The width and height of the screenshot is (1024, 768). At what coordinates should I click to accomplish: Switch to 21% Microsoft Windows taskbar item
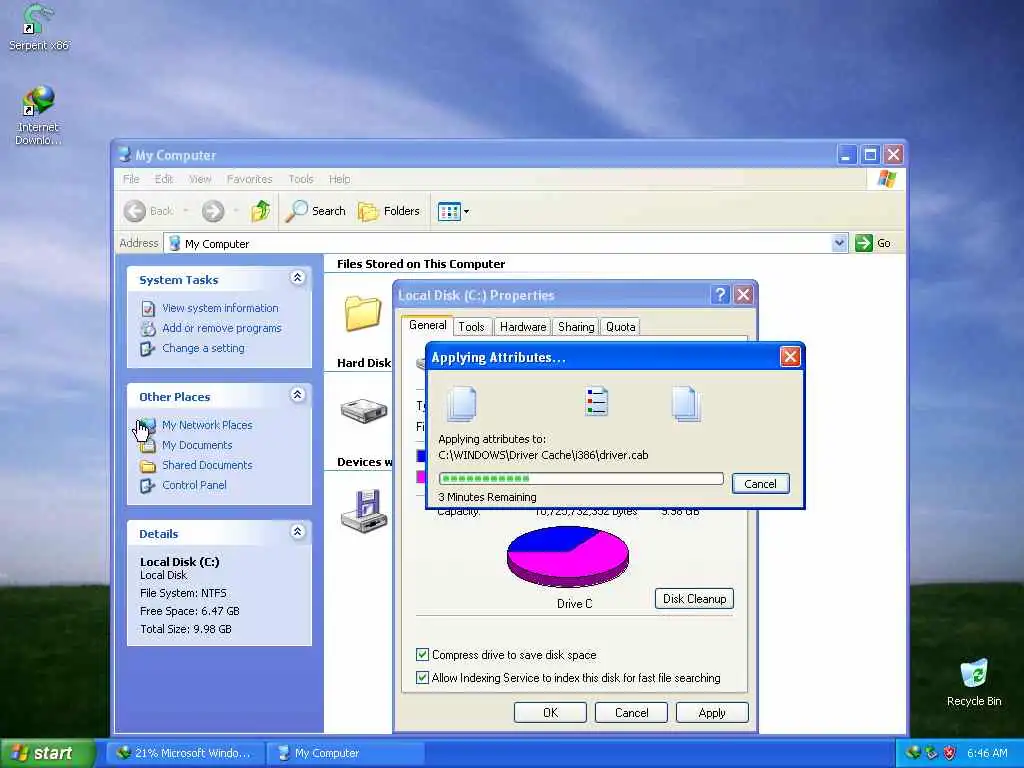(x=184, y=753)
